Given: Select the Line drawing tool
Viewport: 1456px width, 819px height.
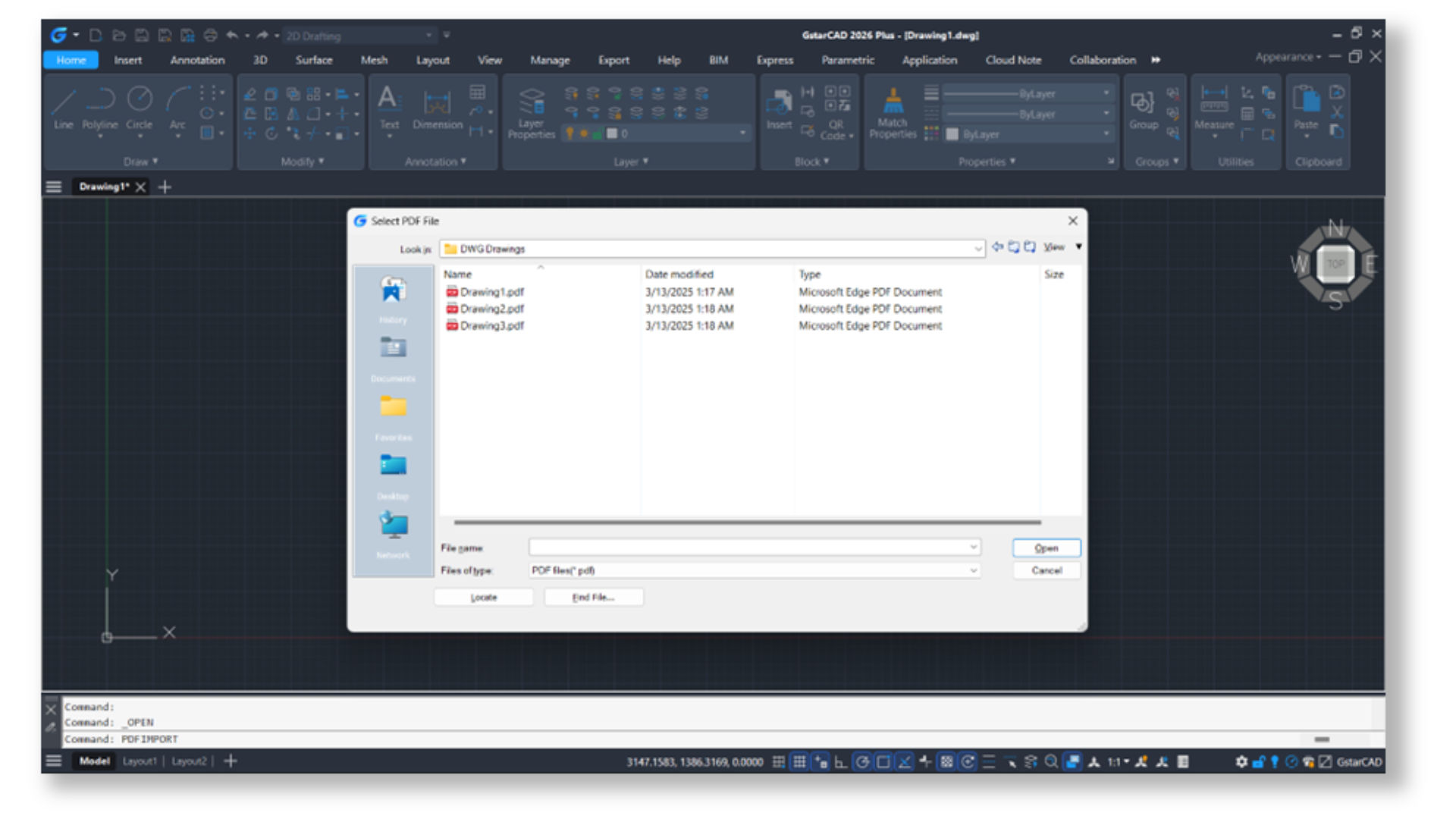Looking at the screenshot, I should tap(62, 106).
